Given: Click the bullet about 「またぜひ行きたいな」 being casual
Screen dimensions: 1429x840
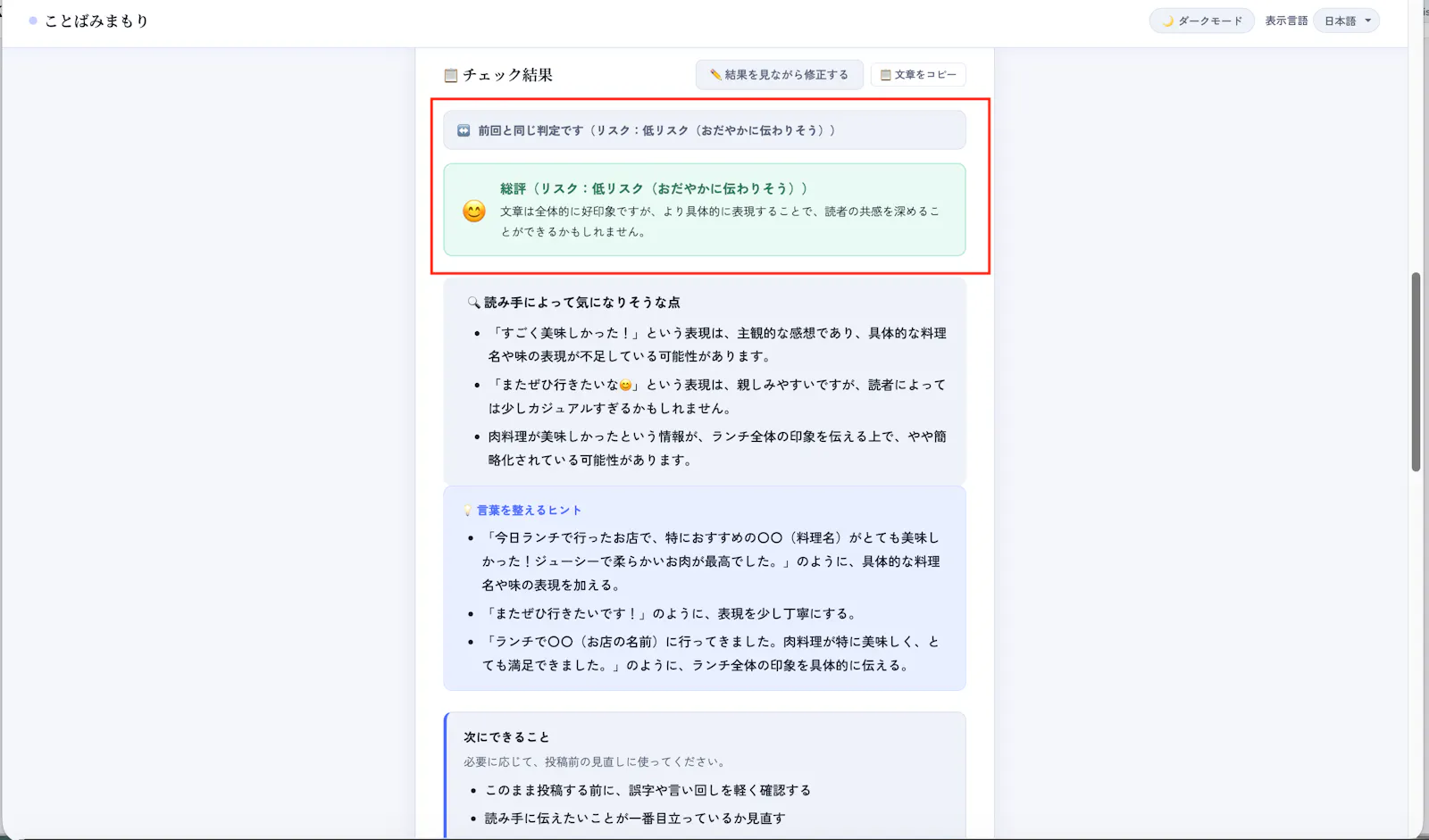Looking at the screenshot, I should point(717,396).
